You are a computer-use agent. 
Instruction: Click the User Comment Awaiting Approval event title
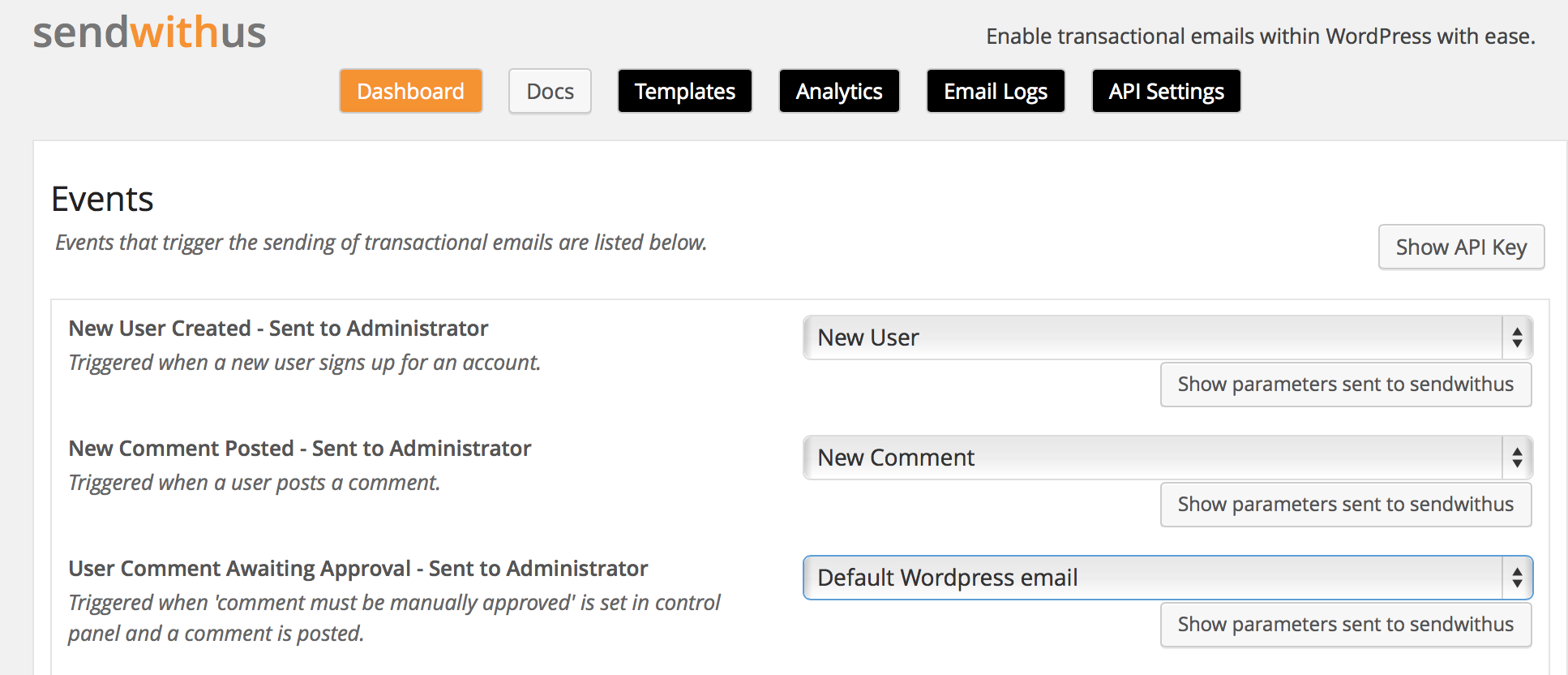tap(358, 569)
